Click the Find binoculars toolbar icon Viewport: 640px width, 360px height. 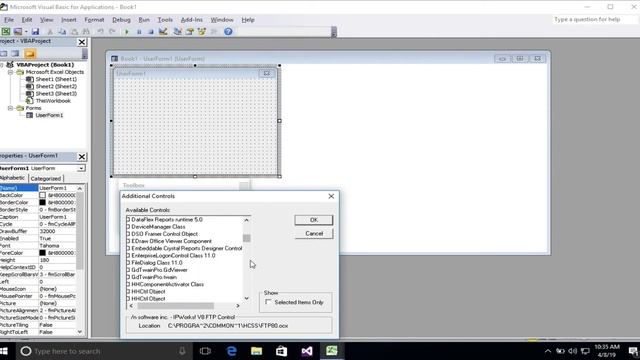[x=86, y=31]
